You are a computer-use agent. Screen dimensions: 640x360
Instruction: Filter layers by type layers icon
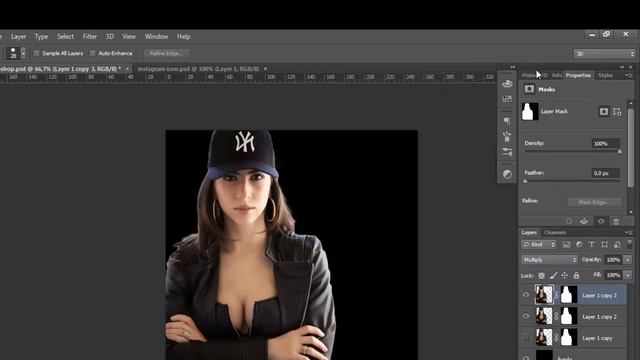pyautogui.click(x=591, y=244)
